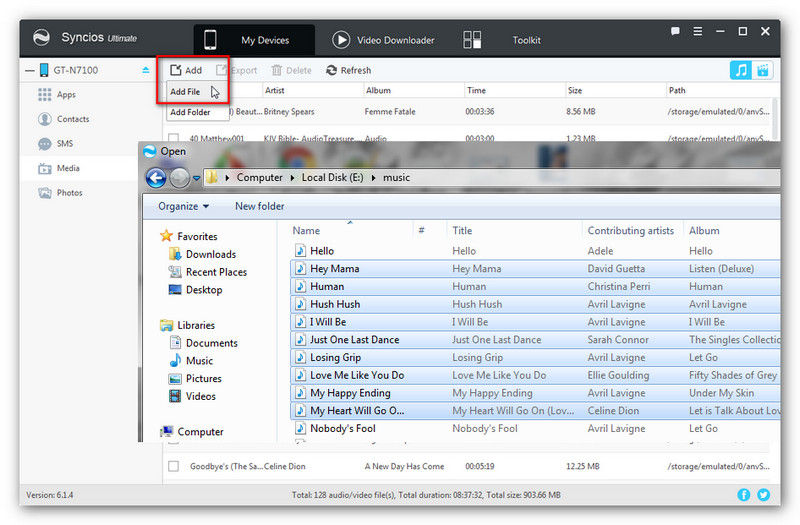Click Local Disk (E:) in the breadcrumb
The image size is (800, 525).
[332, 178]
